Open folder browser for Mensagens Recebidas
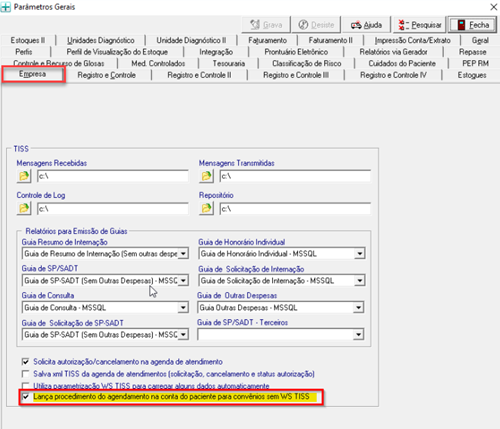The height and width of the screenshot is (429, 500). (x=24, y=176)
